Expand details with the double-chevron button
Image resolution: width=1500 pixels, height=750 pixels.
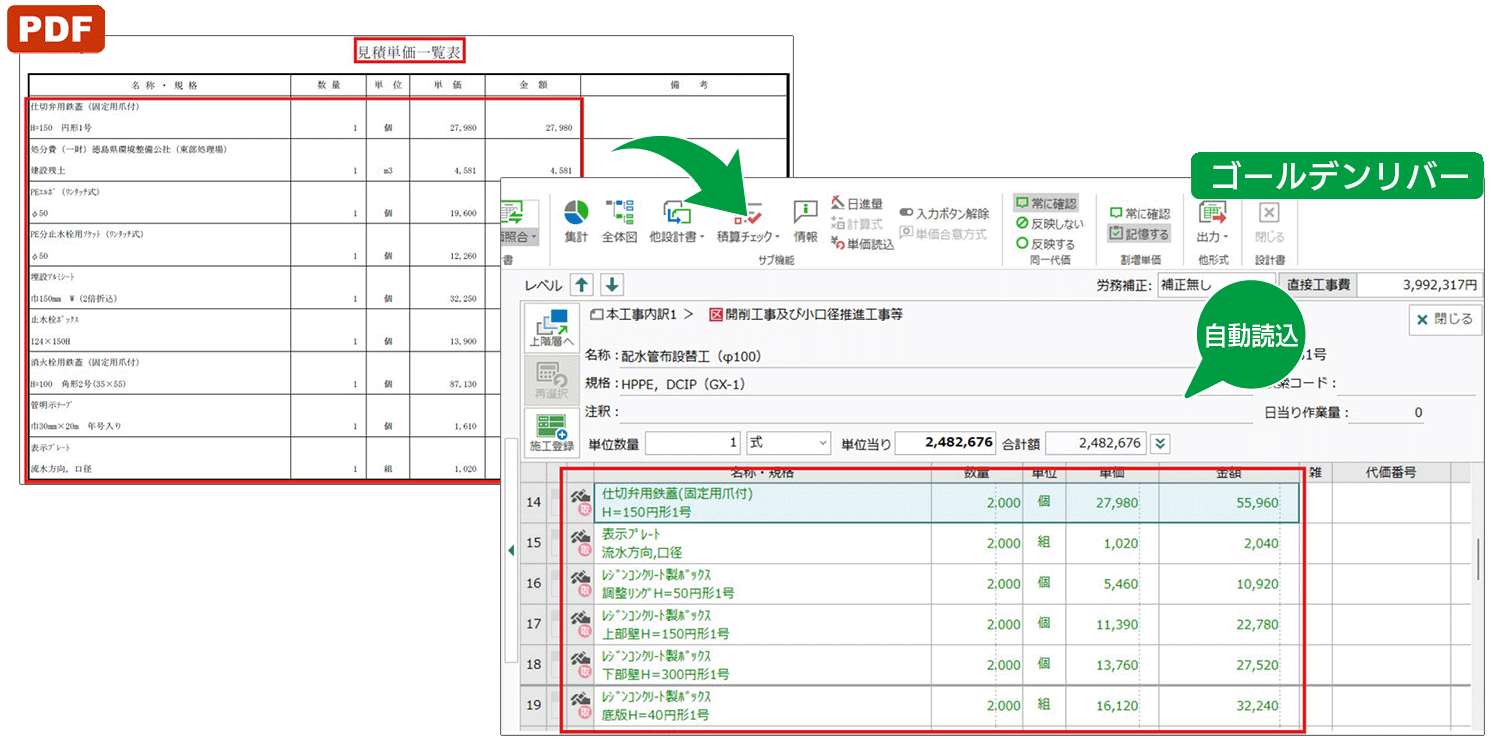click(x=1159, y=443)
